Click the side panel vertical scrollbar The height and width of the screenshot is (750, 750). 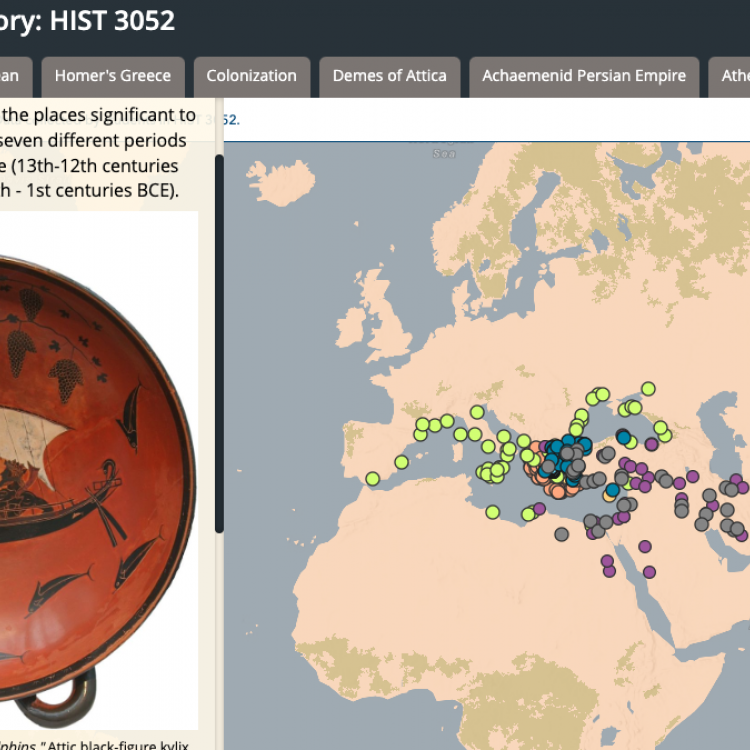220,343
